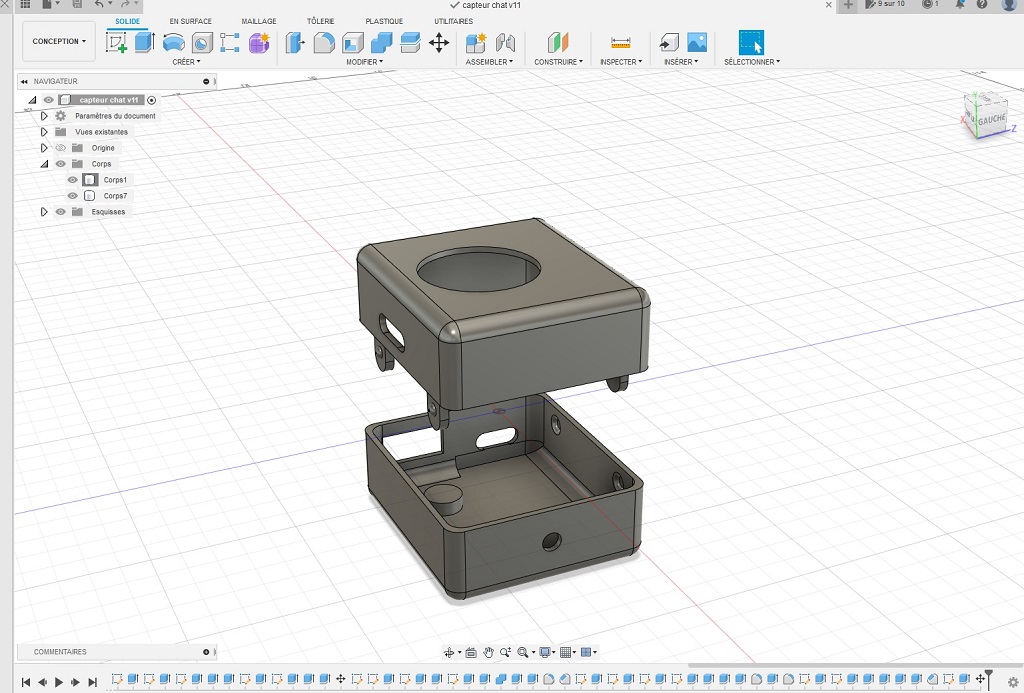Screen dimensions: 1024x693
Task: Hide Corps1 using its eye icon
Action: (x=72, y=180)
